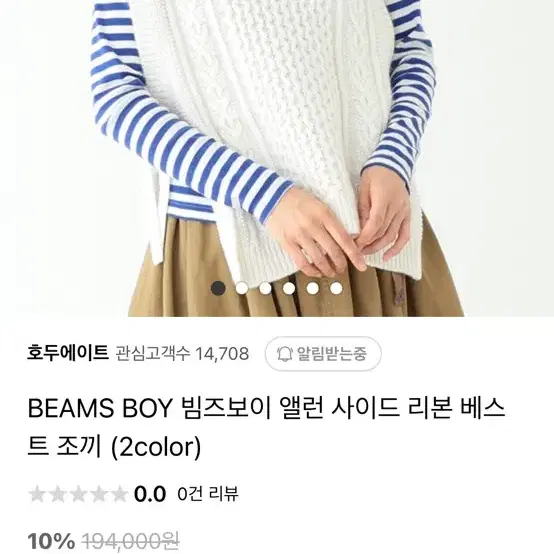This screenshot has height=554, width=554.
Task: Jump to the sixth image dot
Action: pyautogui.click(x=336, y=288)
